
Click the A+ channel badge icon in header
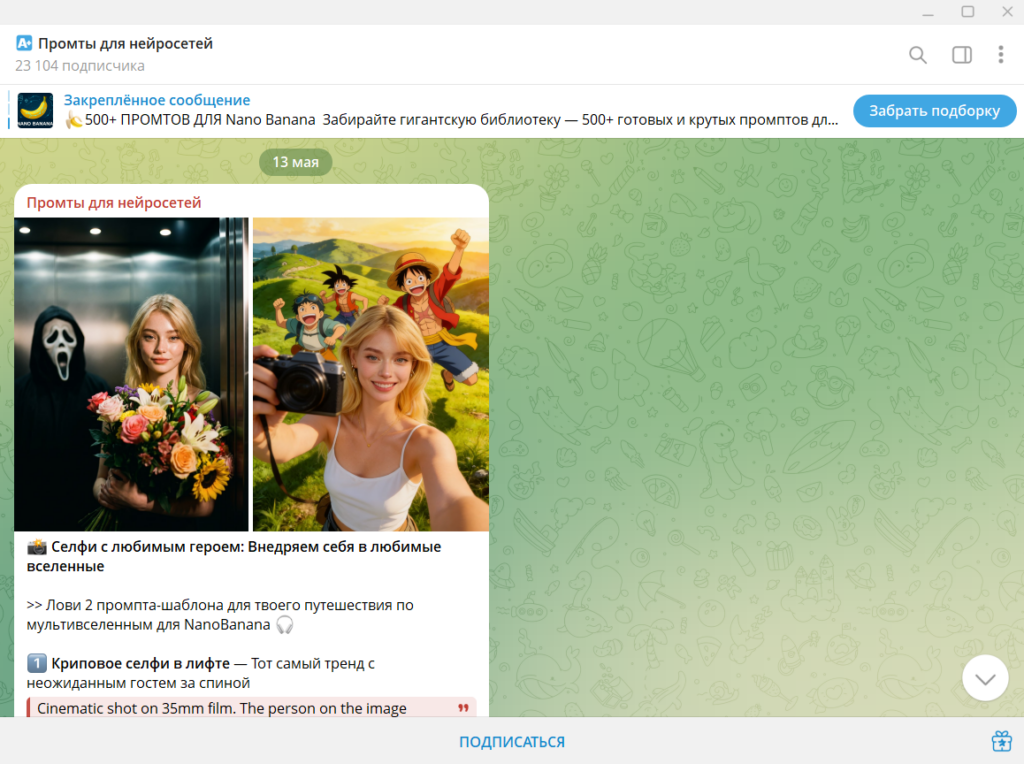click(24, 43)
